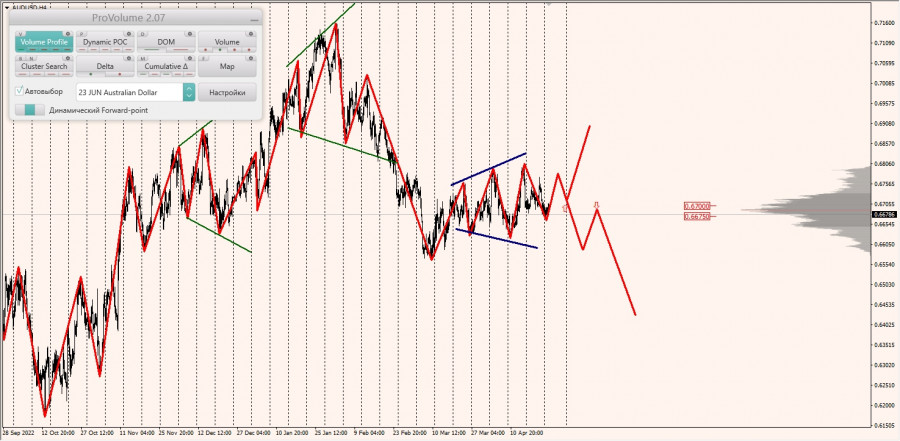Open DOM gear settings icon
This screenshot has height=441, width=900.
[190, 34]
